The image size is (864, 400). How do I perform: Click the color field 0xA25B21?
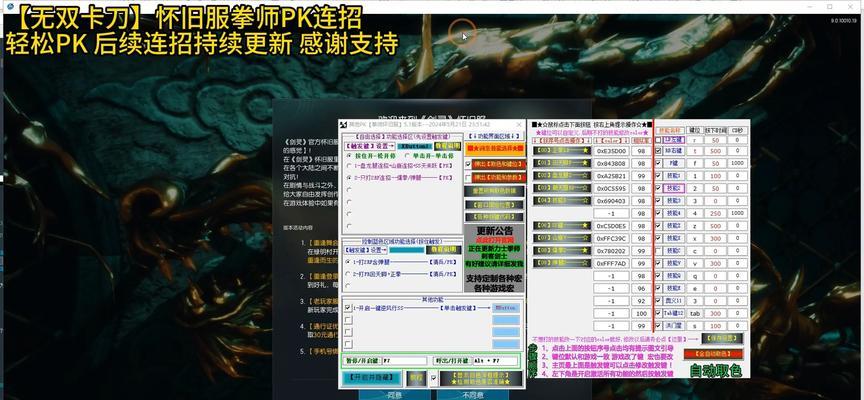click(611, 176)
